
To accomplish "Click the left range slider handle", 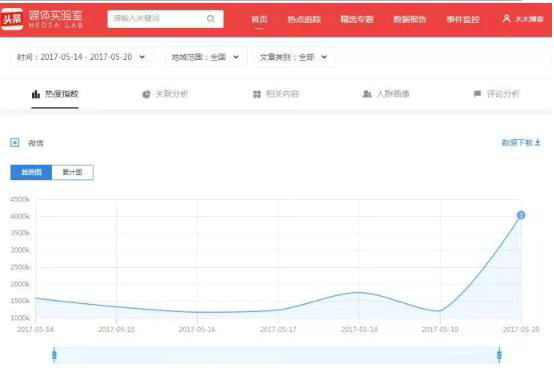I will click(x=54, y=355).
